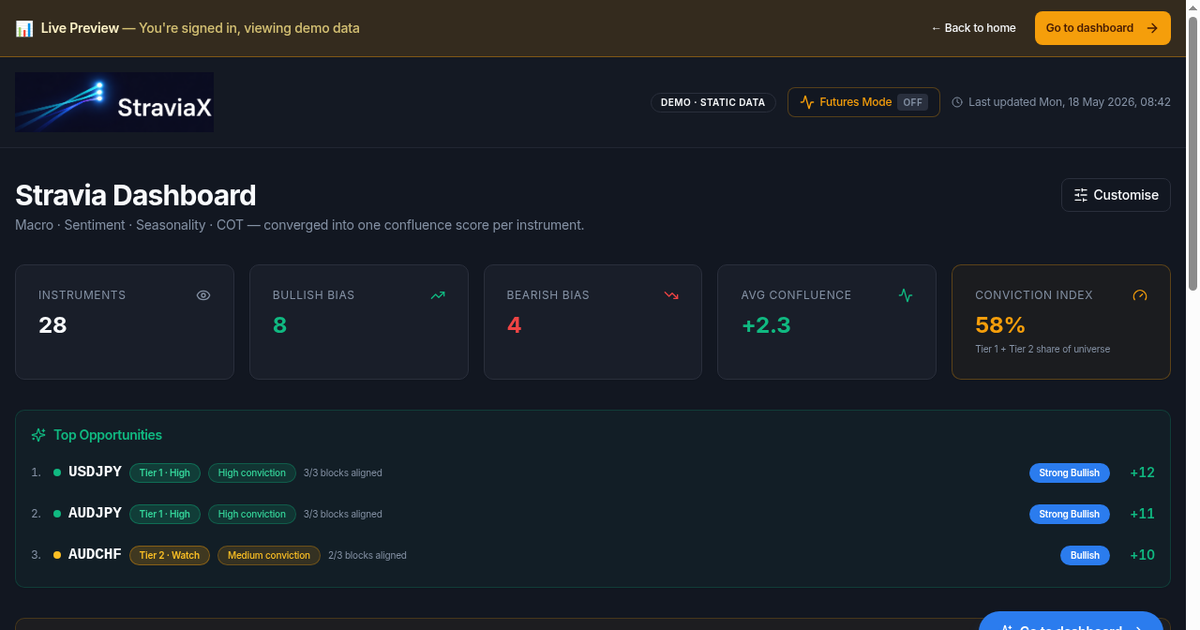Click the Tier 1 · High badge for USDJPY
This screenshot has width=1200, height=630.
tap(165, 473)
